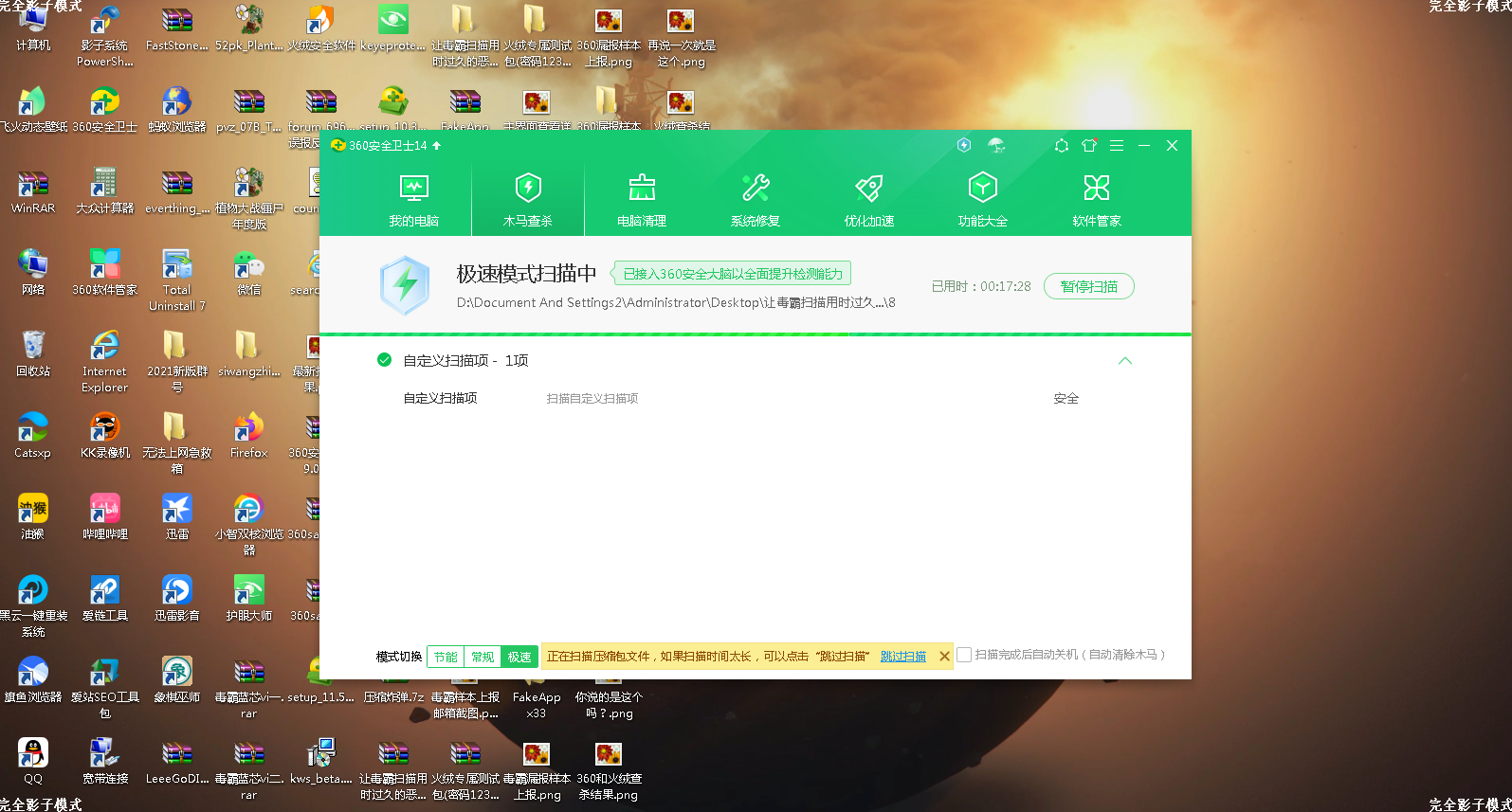1512x812 pixels.
Task: Click the lightning shield icon in title bar
Action: point(964,145)
